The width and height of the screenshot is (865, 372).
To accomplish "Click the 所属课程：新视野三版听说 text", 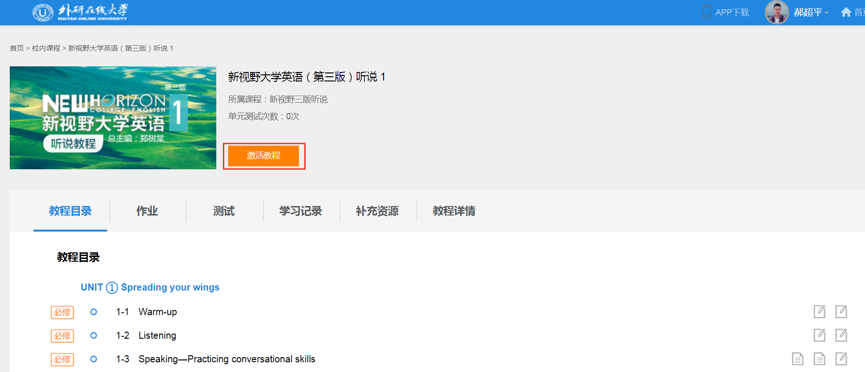I will pyautogui.click(x=278, y=99).
